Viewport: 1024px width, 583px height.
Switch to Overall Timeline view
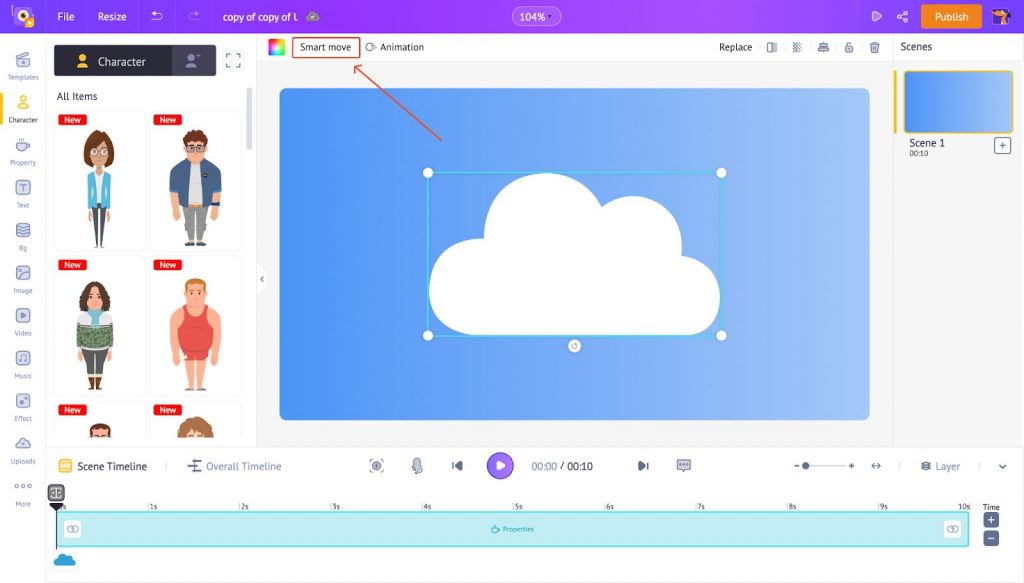point(235,466)
